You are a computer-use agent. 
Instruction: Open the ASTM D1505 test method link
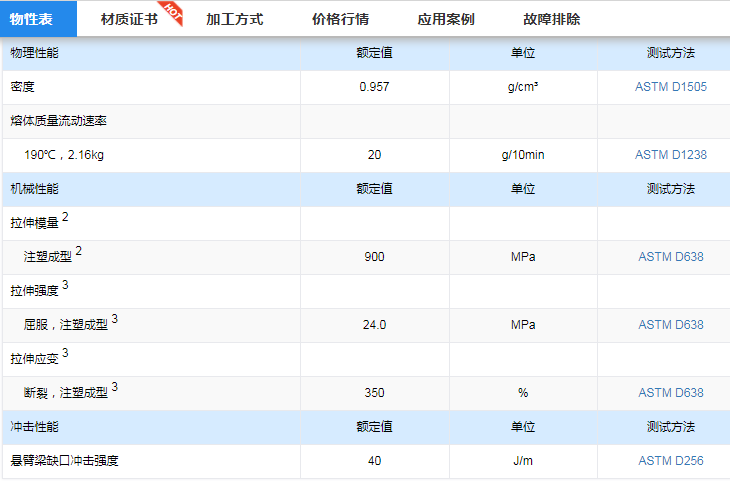[670, 87]
